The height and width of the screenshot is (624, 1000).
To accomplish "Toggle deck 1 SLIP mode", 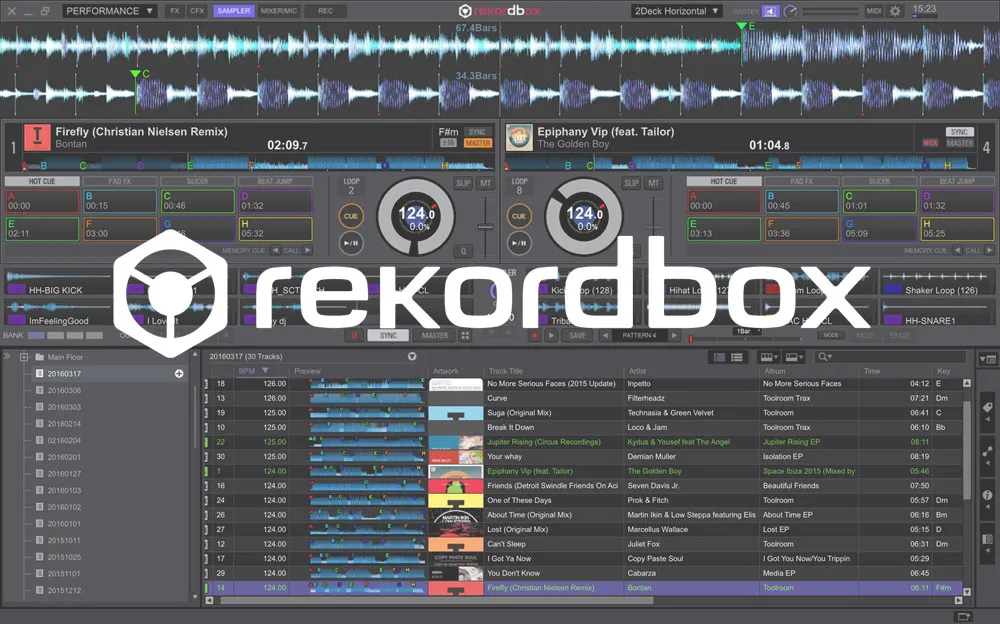I will coord(463,183).
